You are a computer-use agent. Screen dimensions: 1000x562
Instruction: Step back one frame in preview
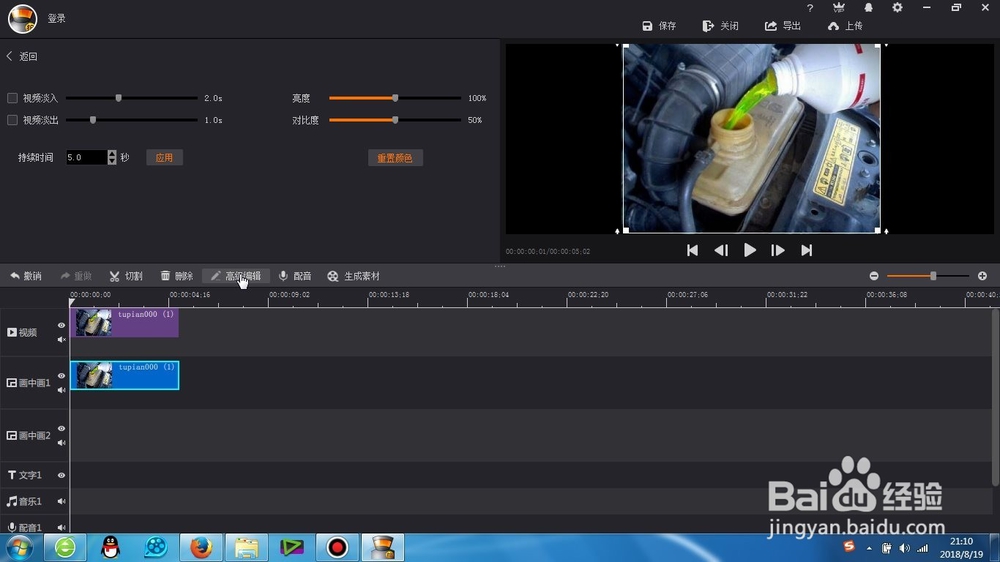point(721,251)
